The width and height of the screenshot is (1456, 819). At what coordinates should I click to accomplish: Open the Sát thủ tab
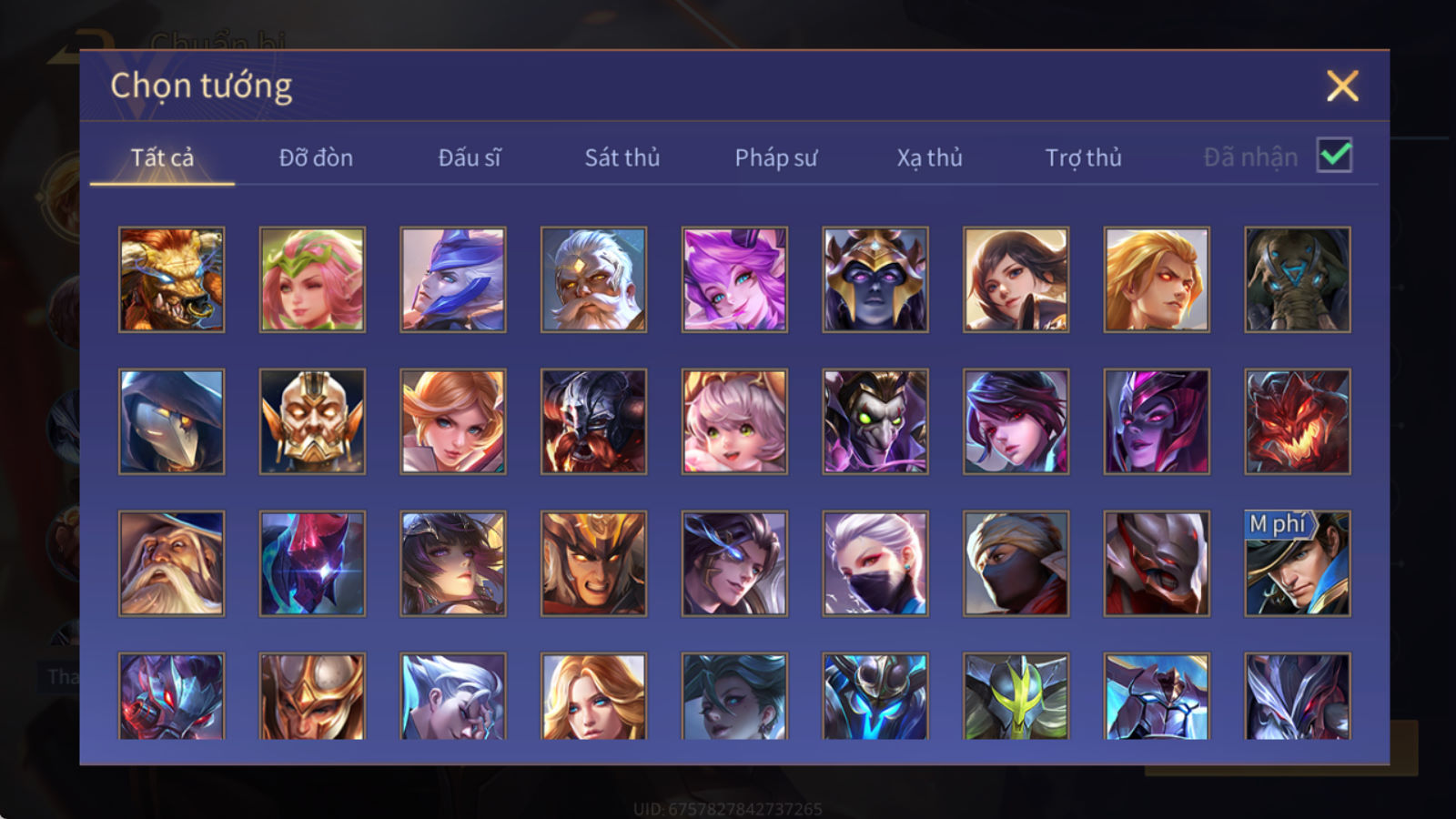click(622, 157)
